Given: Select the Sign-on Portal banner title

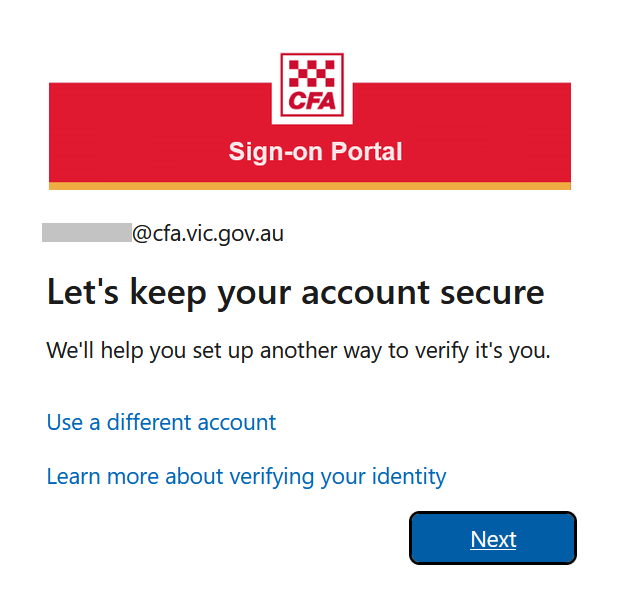Looking at the screenshot, I should pyautogui.click(x=315, y=152).
